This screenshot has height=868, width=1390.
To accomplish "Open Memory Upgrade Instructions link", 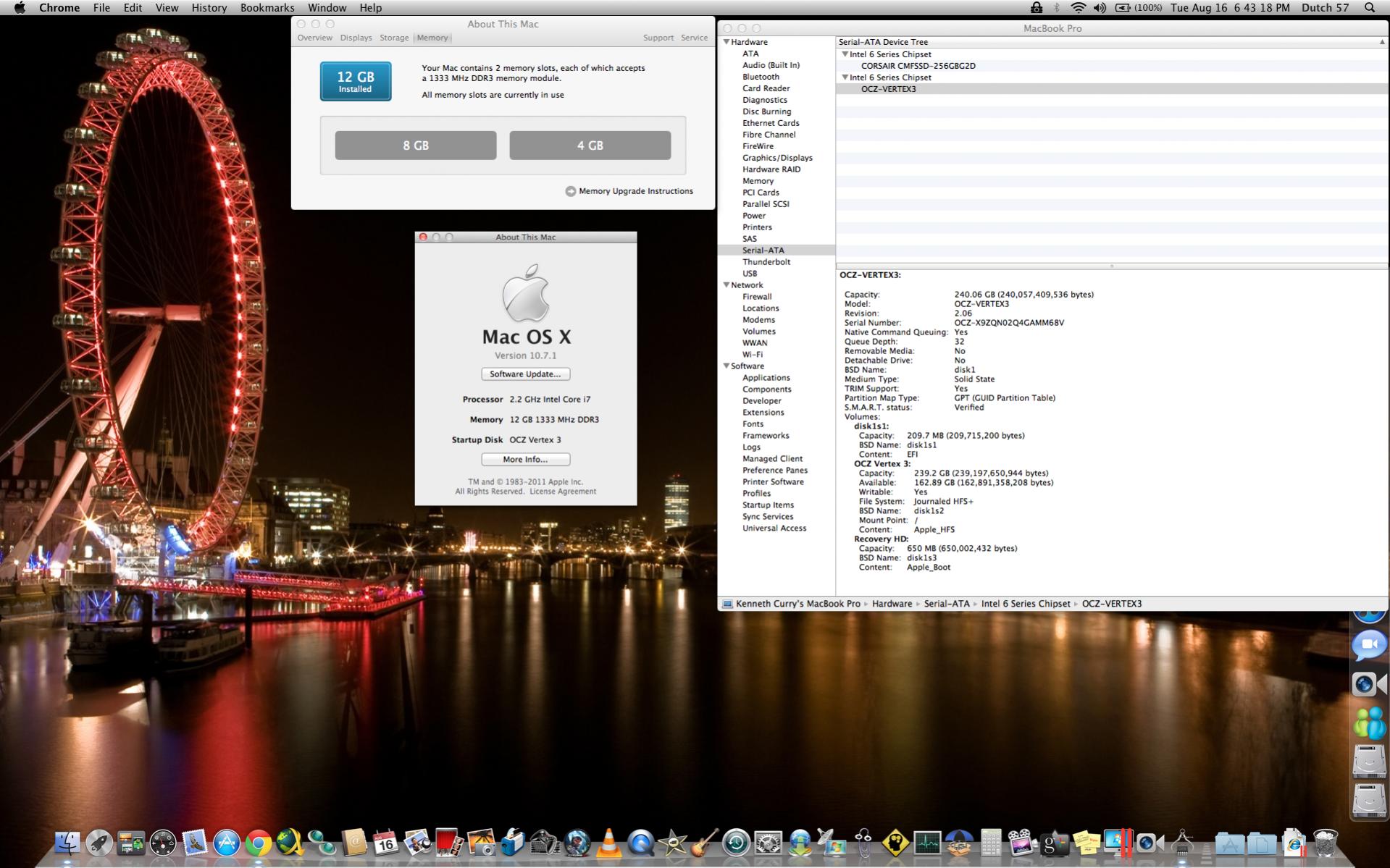I will (x=629, y=191).
